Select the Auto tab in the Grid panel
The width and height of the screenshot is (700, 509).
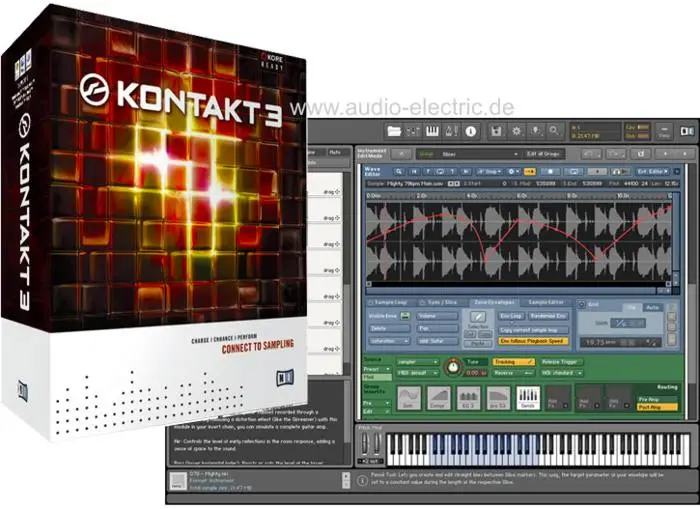(652, 308)
